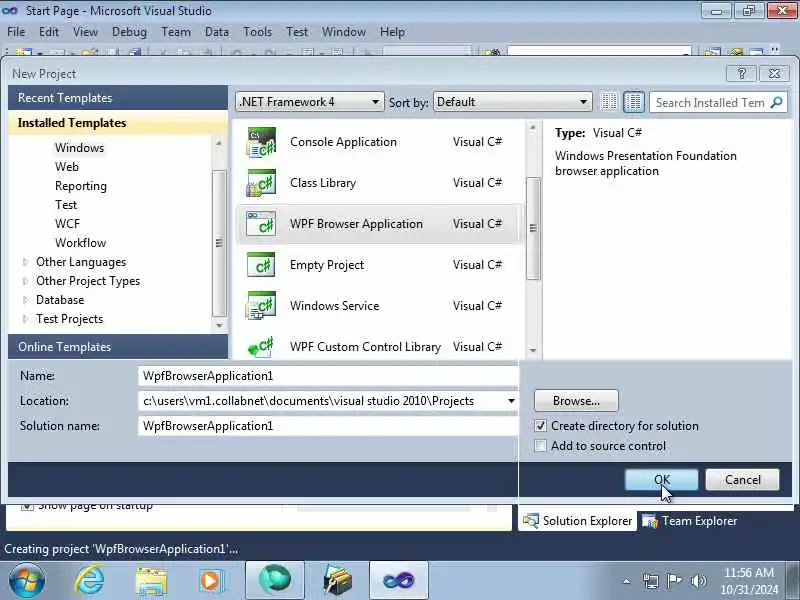Switch to the Team Explorer tab

click(690, 521)
